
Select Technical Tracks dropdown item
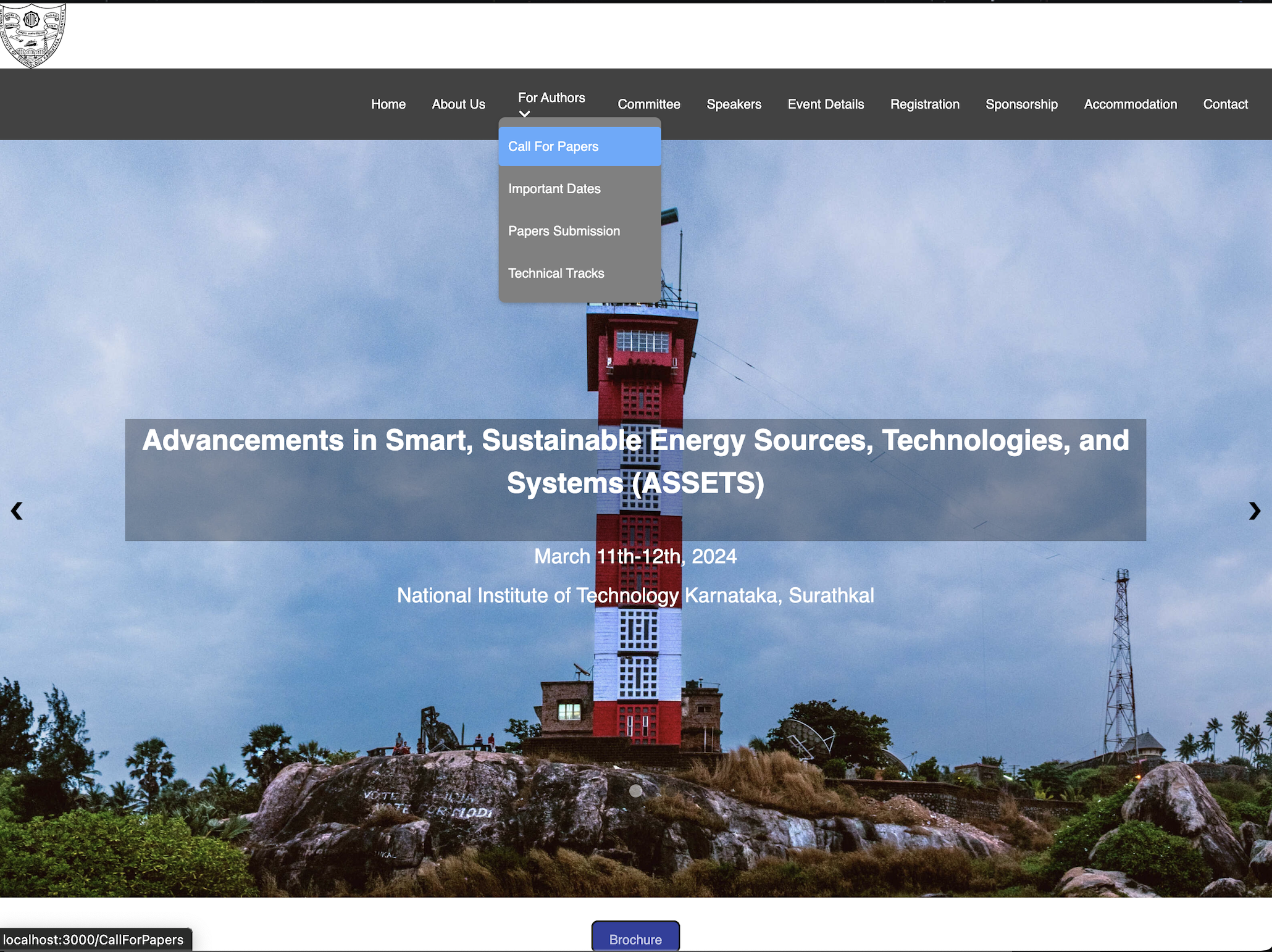[x=556, y=273]
